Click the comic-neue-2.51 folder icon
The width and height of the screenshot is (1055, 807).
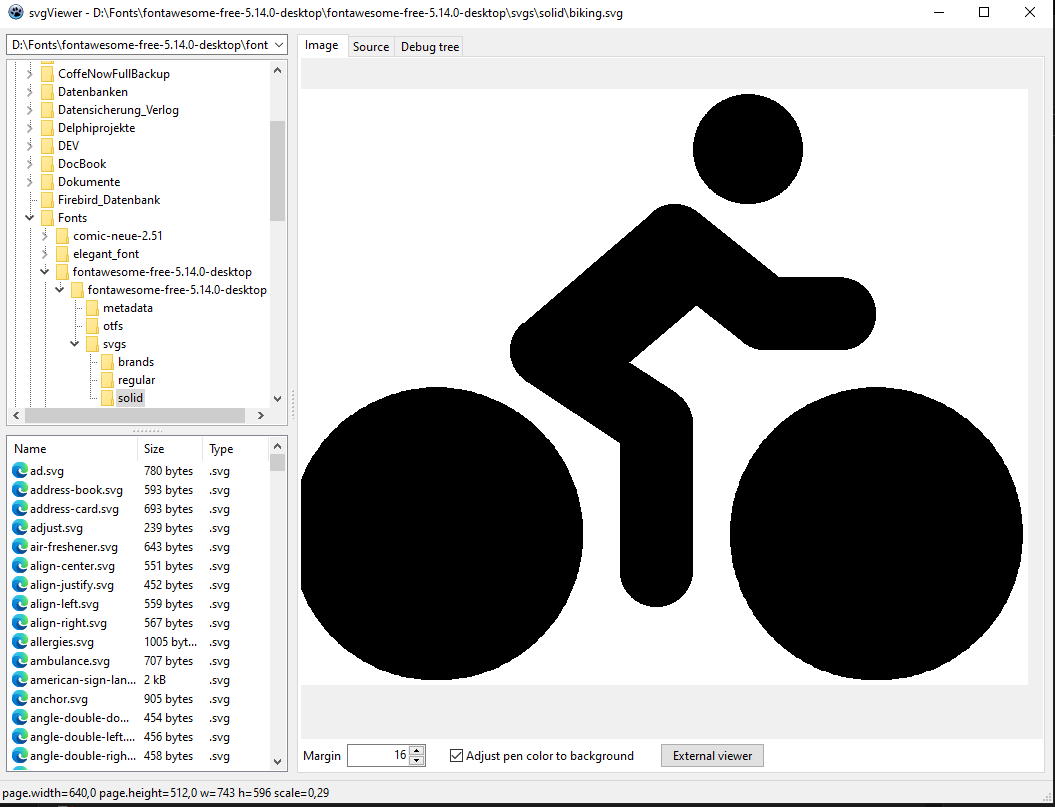(x=62, y=236)
